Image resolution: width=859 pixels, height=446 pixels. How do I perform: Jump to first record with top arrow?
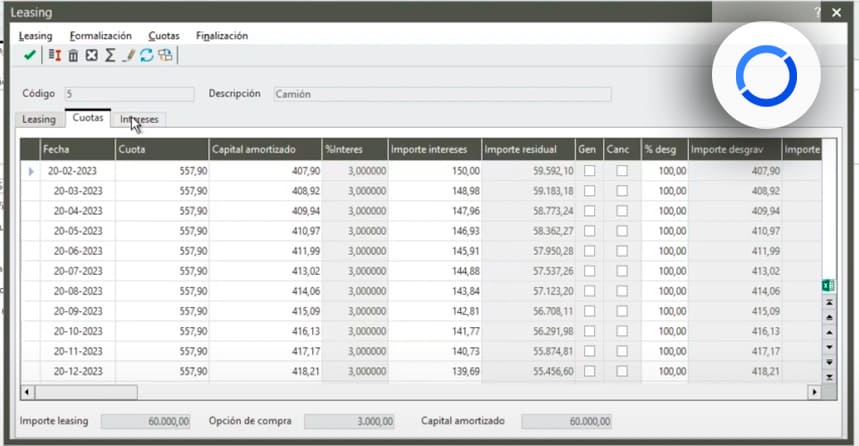[x=829, y=302]
